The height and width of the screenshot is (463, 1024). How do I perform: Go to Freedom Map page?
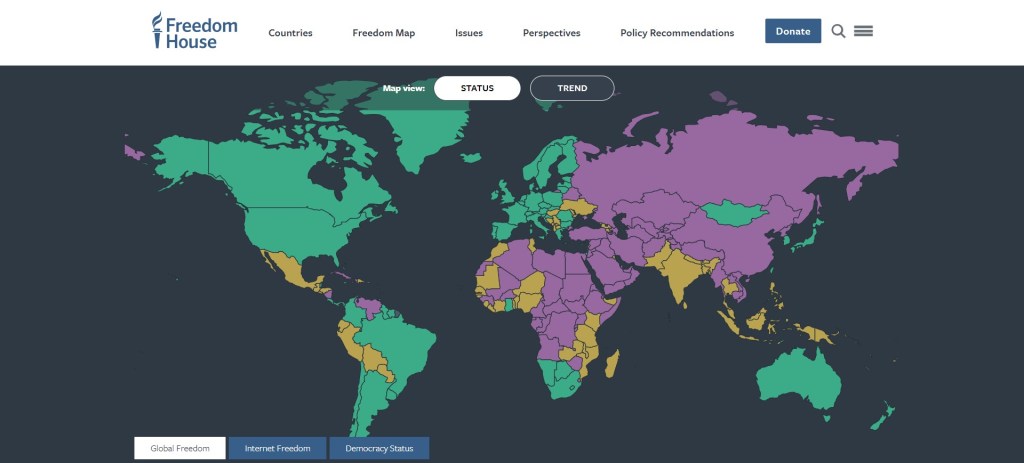[x=383, y=33]
